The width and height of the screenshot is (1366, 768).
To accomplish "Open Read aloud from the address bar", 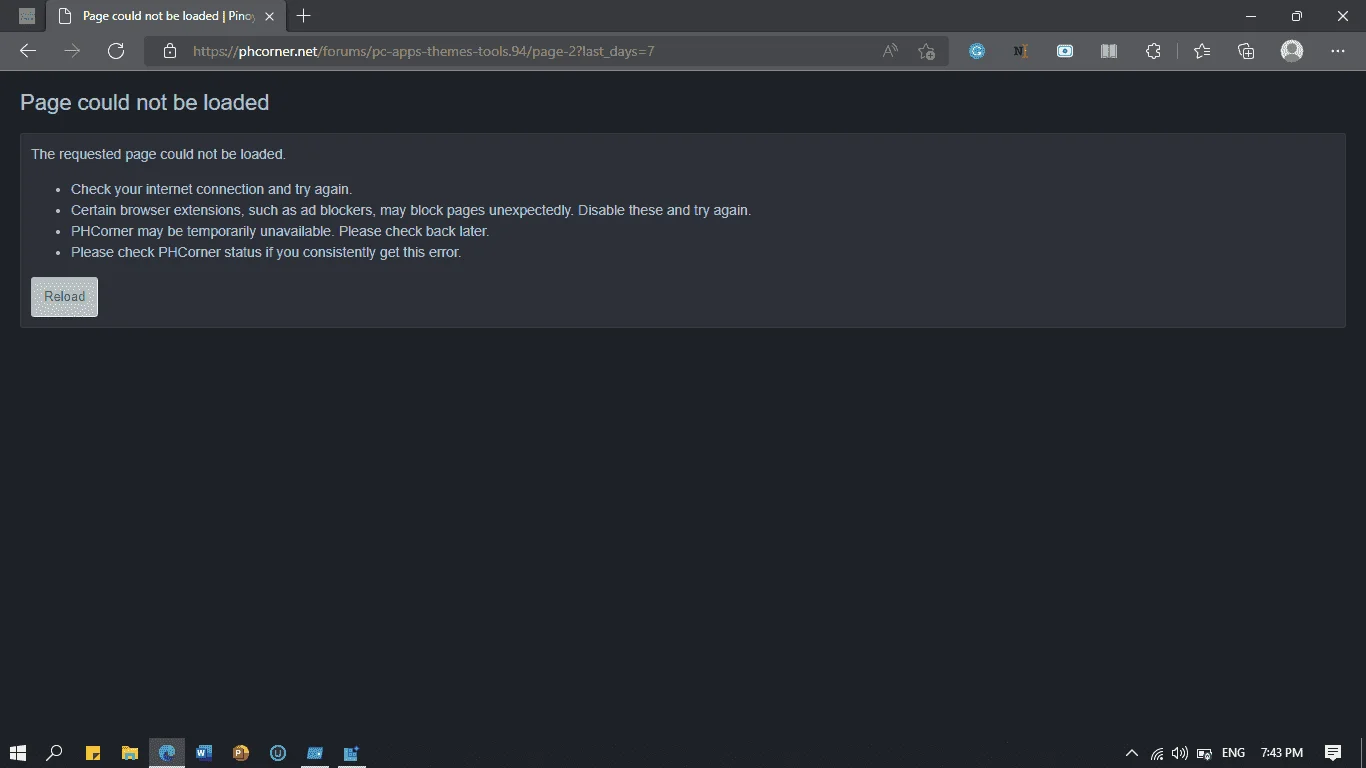I will [x=890, y=51].
